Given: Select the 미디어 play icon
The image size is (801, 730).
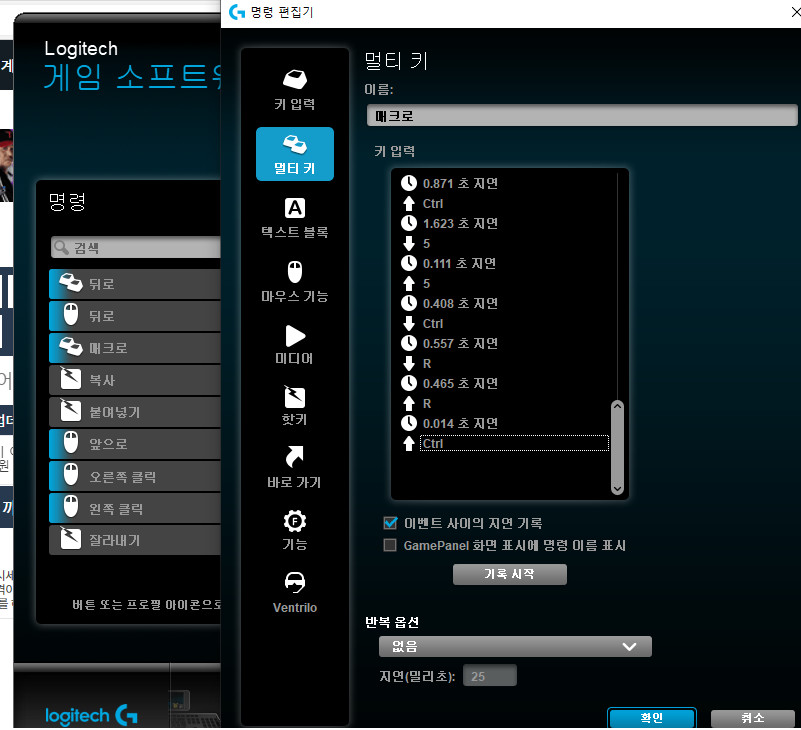Looking at the screenshot, I should click(x=294, y=336).
